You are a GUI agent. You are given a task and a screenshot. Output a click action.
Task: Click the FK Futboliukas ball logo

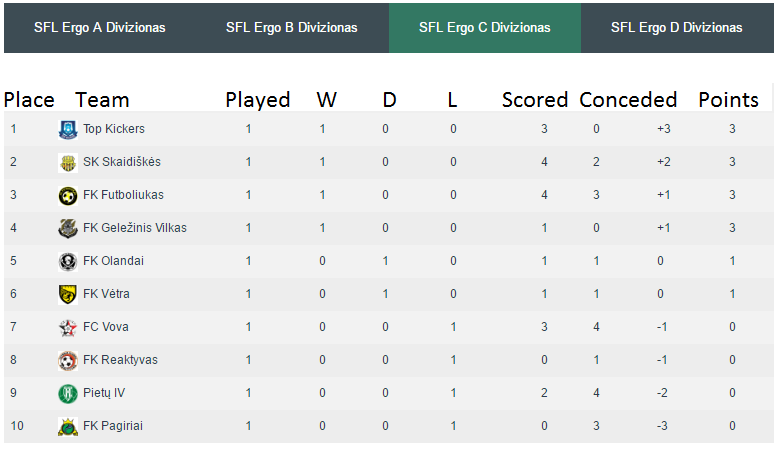click(x=68, y=196)
